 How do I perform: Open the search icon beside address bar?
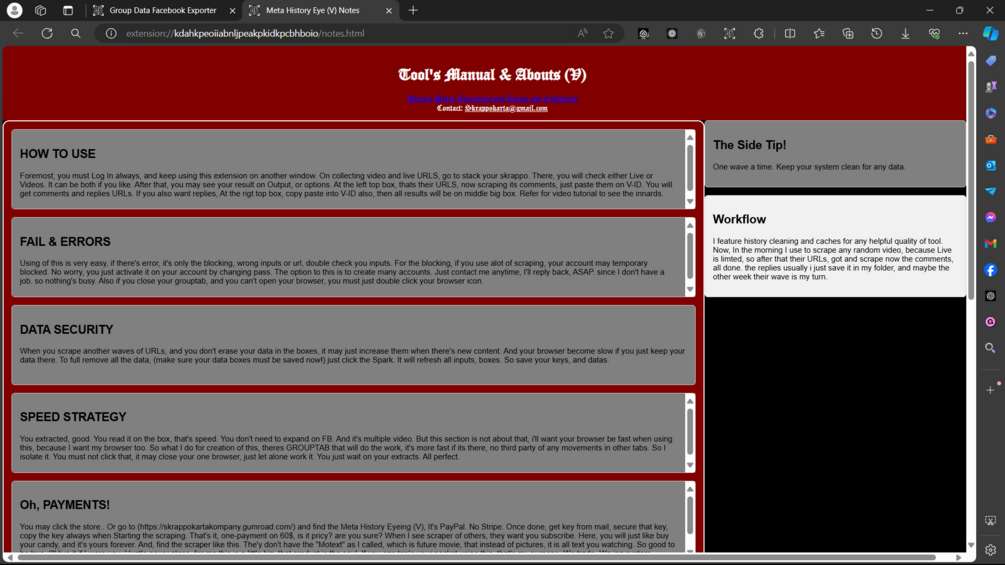(76, 33)
